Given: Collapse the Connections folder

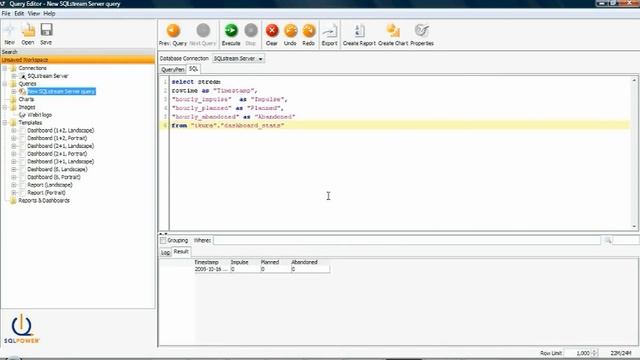Looking at the screenshot, I should (5, 68).
